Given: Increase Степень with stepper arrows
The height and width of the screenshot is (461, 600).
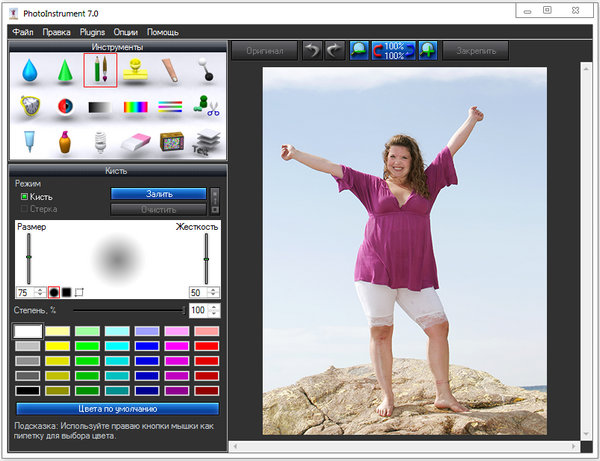Looking at the screenshot, I should [x=214, y=307].
